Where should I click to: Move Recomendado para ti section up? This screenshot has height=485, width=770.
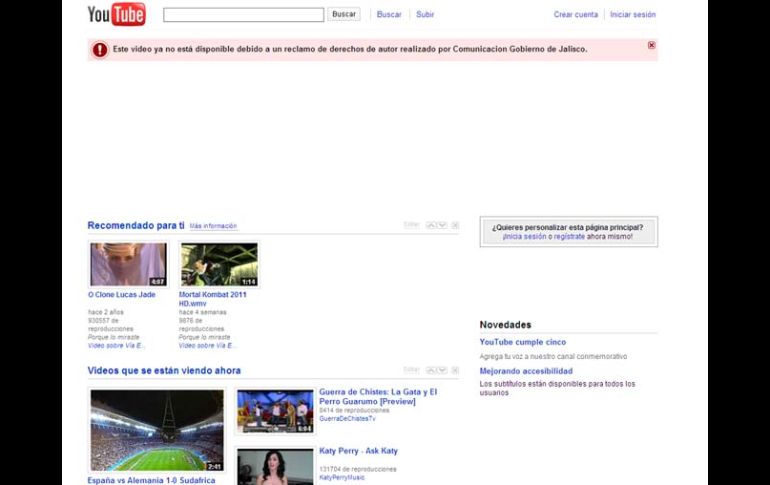(431, 225)
